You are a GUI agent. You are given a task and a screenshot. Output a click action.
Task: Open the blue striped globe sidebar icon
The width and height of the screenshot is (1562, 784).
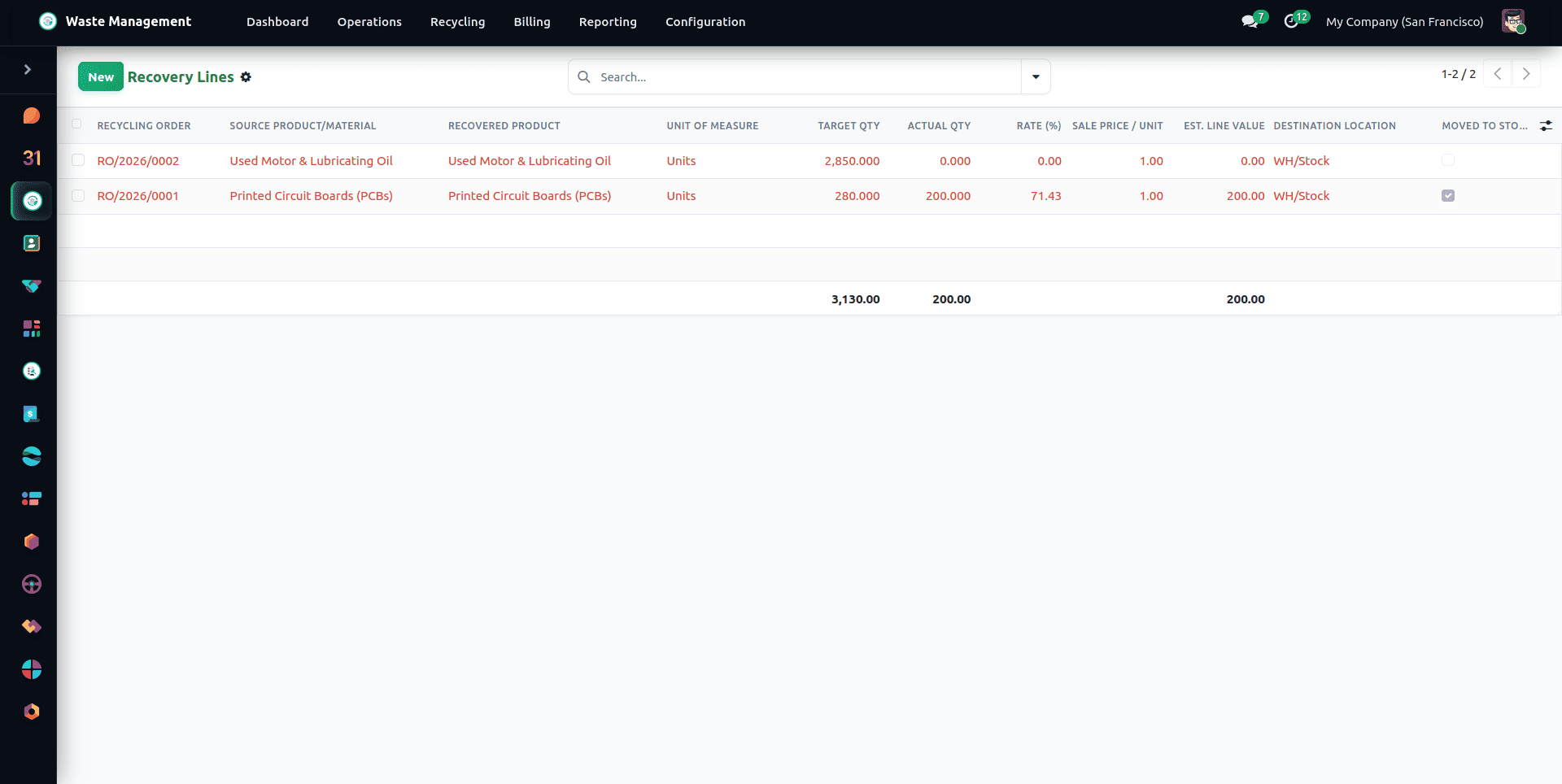(32, 456)
